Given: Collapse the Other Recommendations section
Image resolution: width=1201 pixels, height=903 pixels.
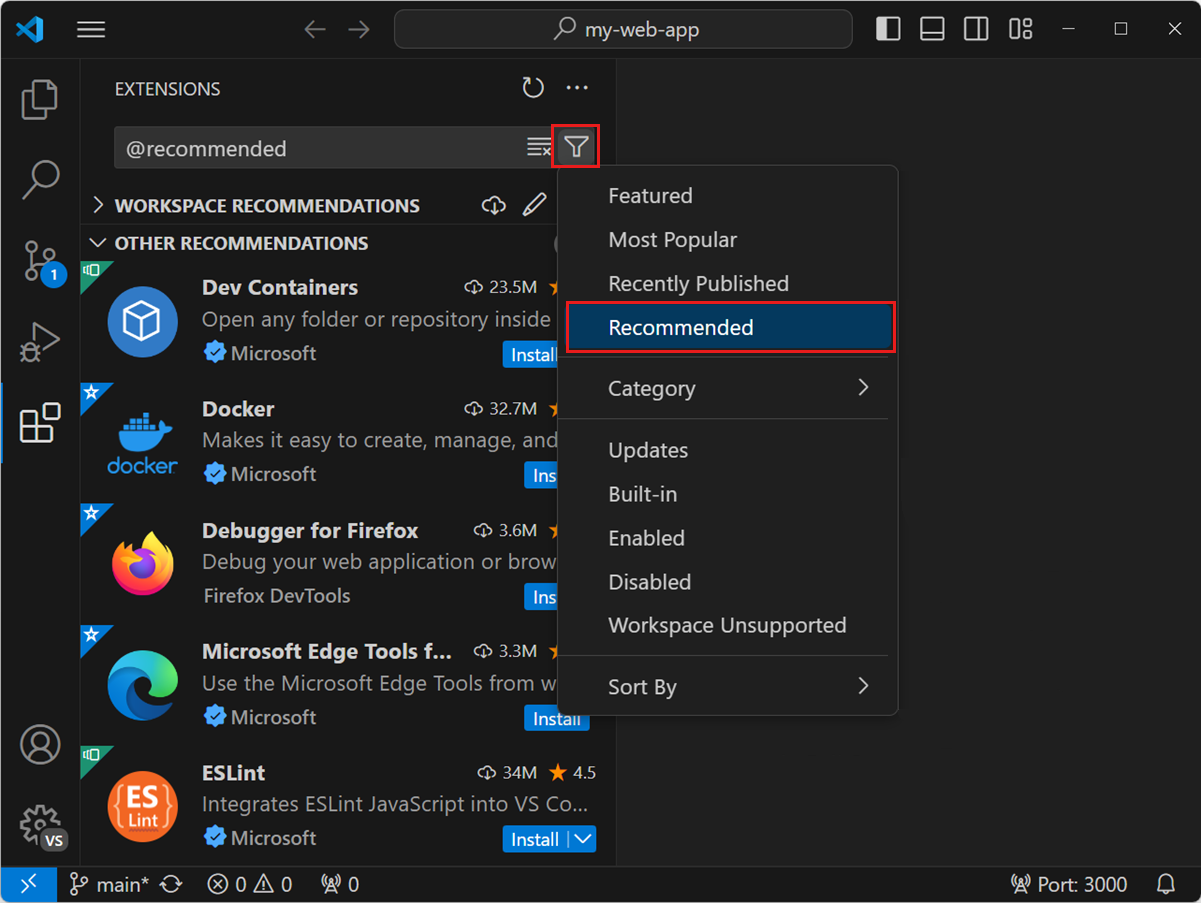Looking at the screenshot, I should 97,242.
